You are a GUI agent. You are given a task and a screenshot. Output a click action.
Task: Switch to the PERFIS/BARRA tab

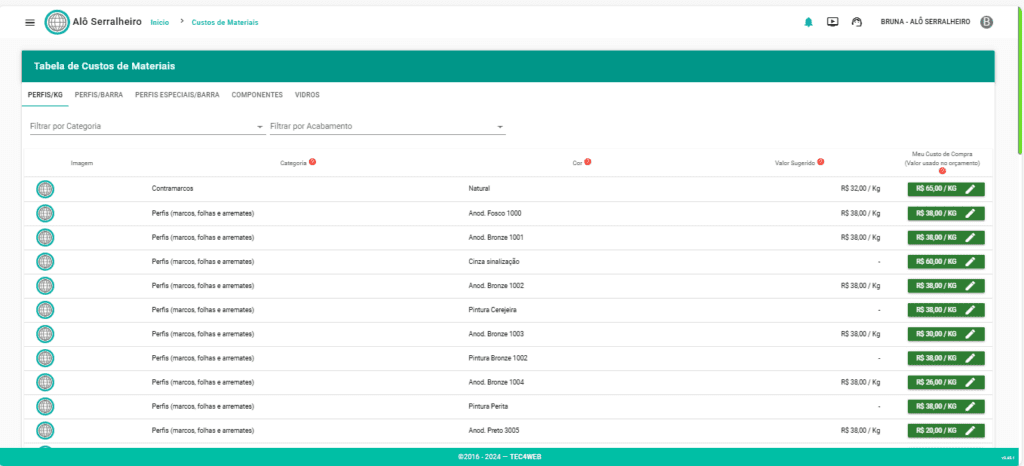point(98,95)
